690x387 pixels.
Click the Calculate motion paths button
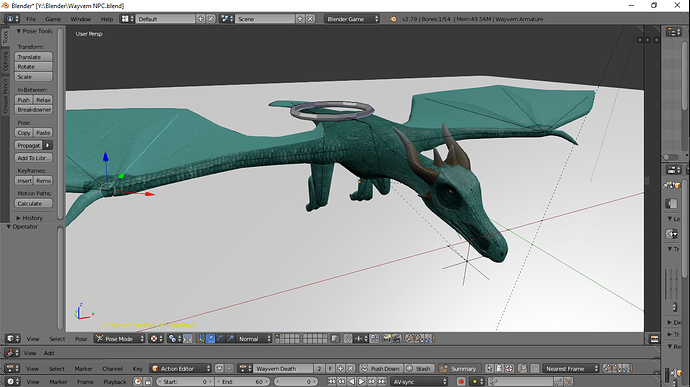33,203
